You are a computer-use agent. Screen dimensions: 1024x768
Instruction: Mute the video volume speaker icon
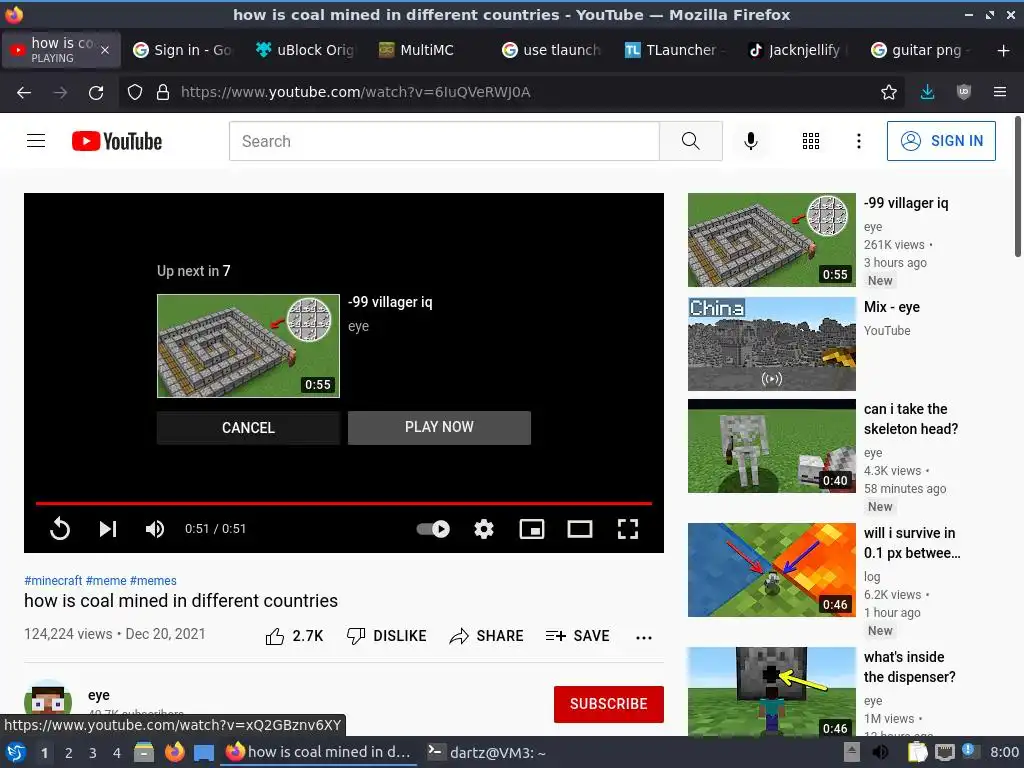point(155,529)
